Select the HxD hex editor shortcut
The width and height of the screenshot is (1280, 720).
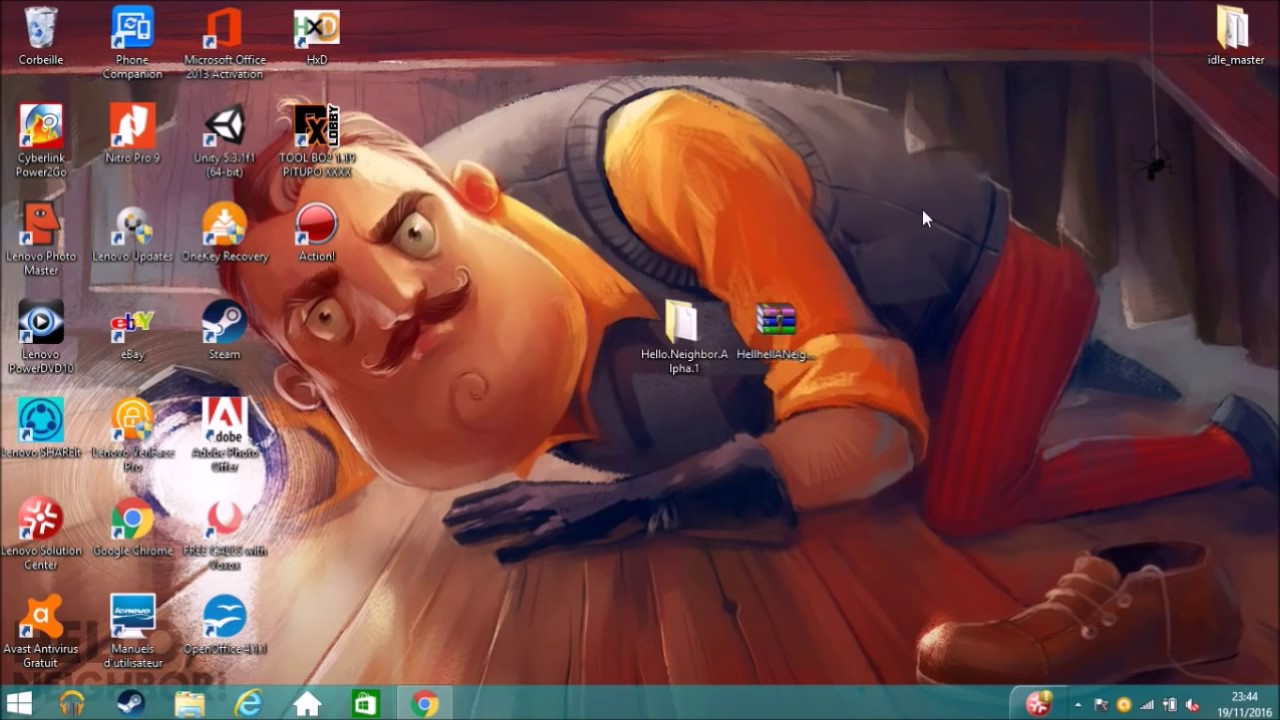(316, 36)
